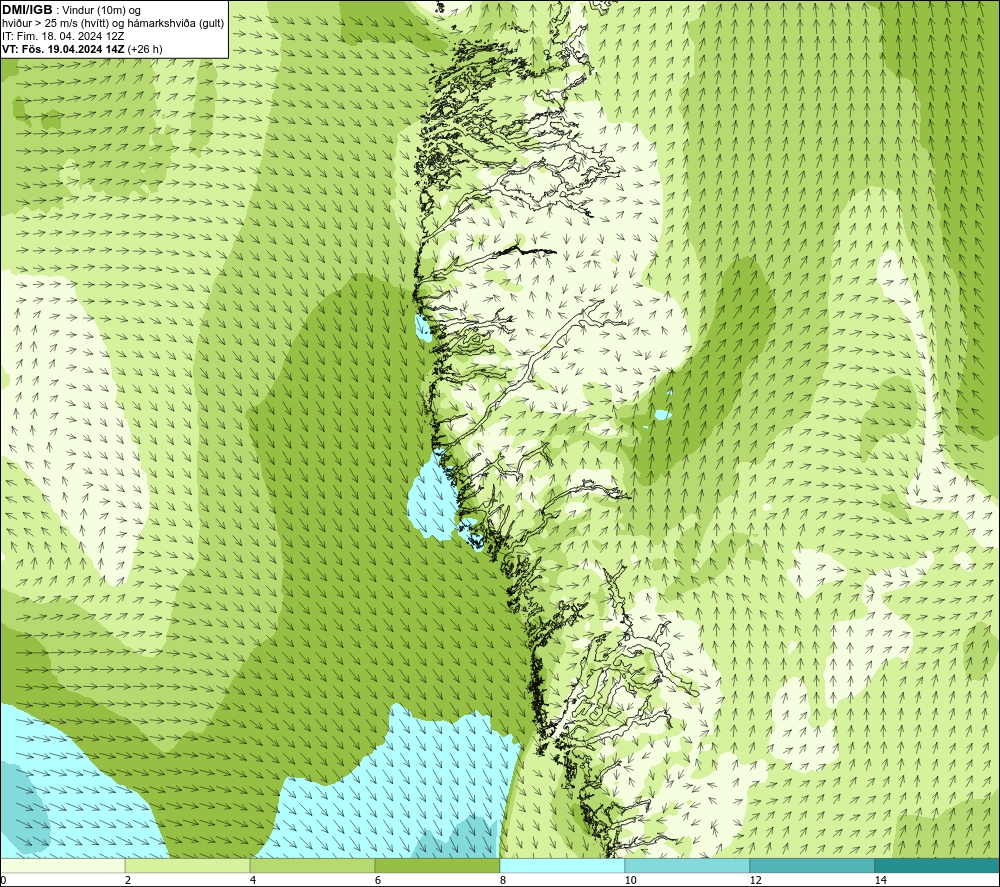Click the legend label '2'
This screenshot has width=1000, height=887.
click(x=128, y=881)
